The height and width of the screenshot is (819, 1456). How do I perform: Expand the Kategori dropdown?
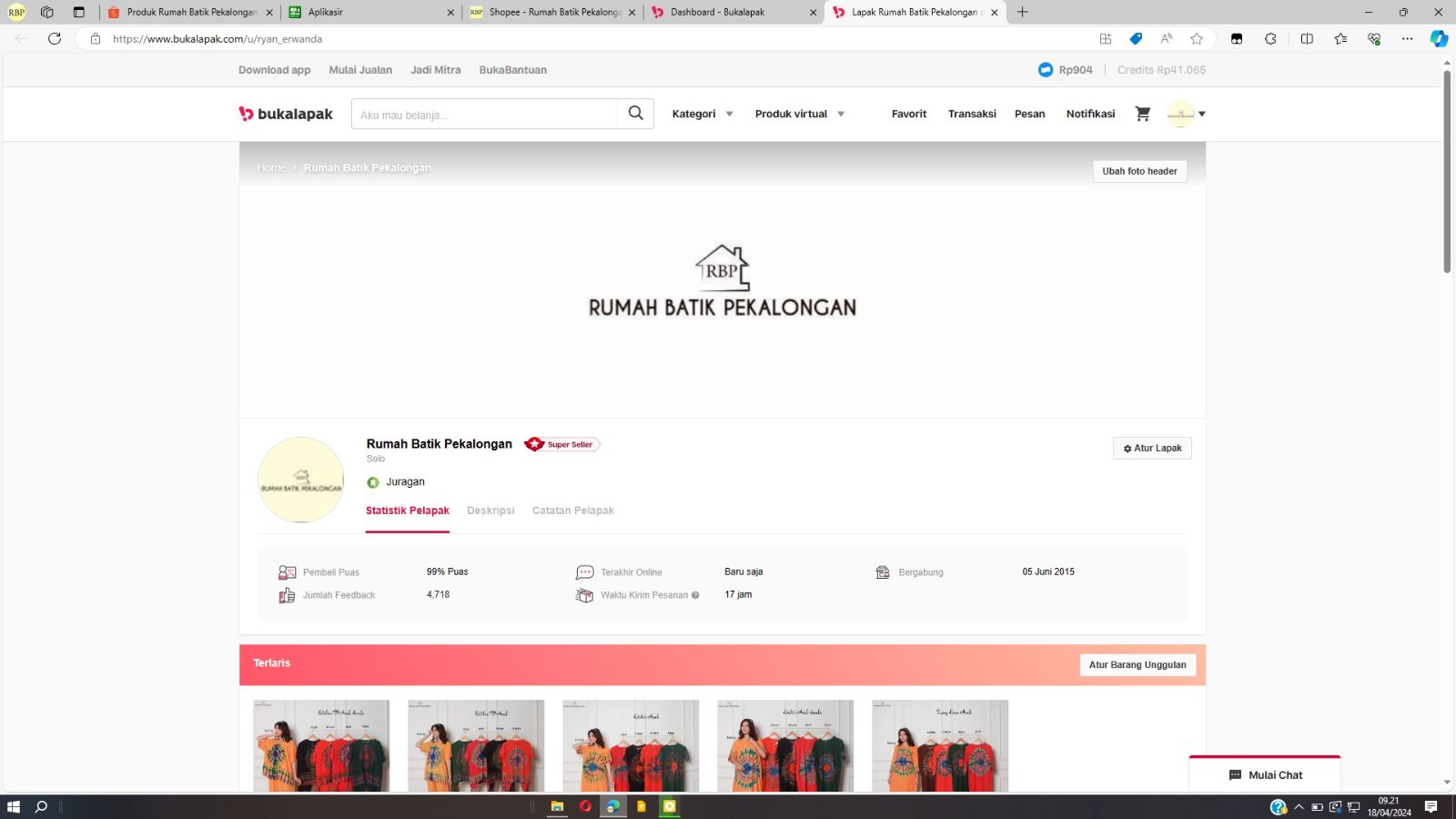point(703,114)
